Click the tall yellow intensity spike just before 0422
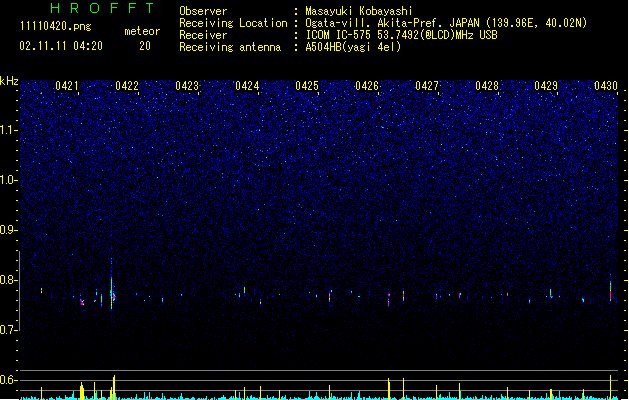 pyautogui.click(x=114, y=387)
